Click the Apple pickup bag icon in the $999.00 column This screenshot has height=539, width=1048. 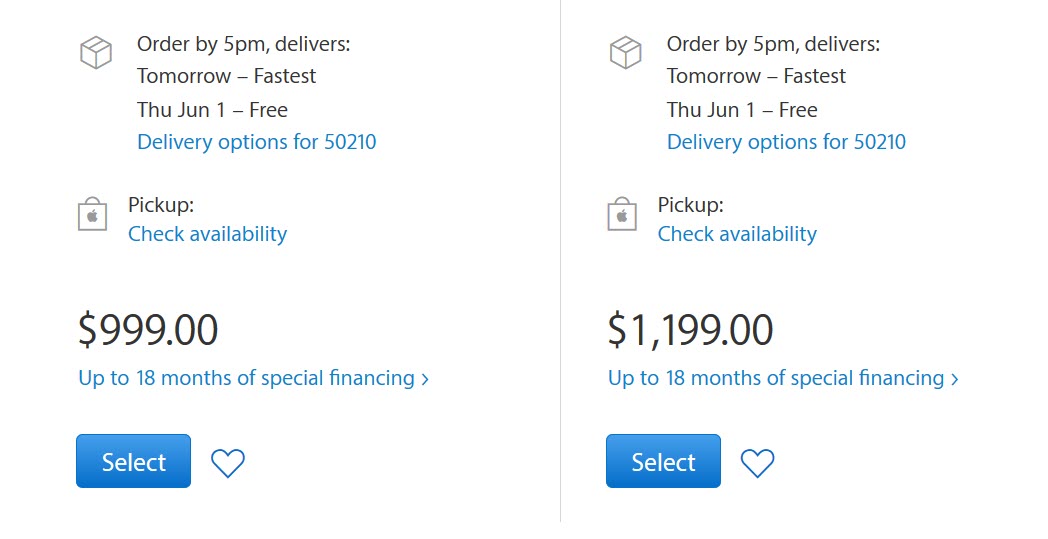tap(92, 214)
